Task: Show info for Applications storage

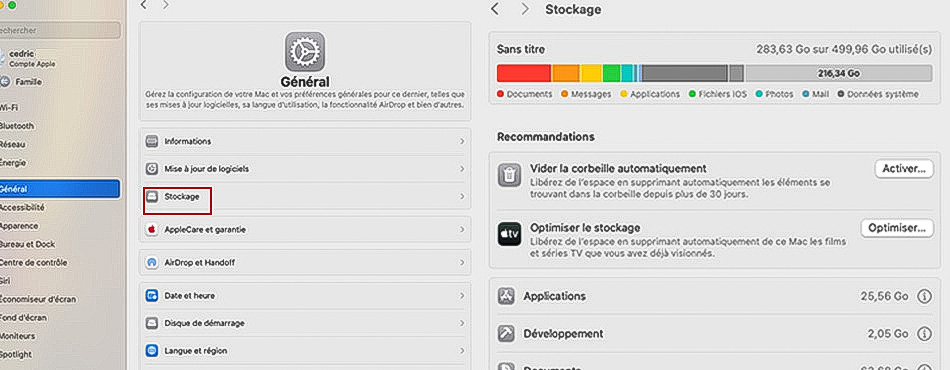Action: tap(924, 297)
